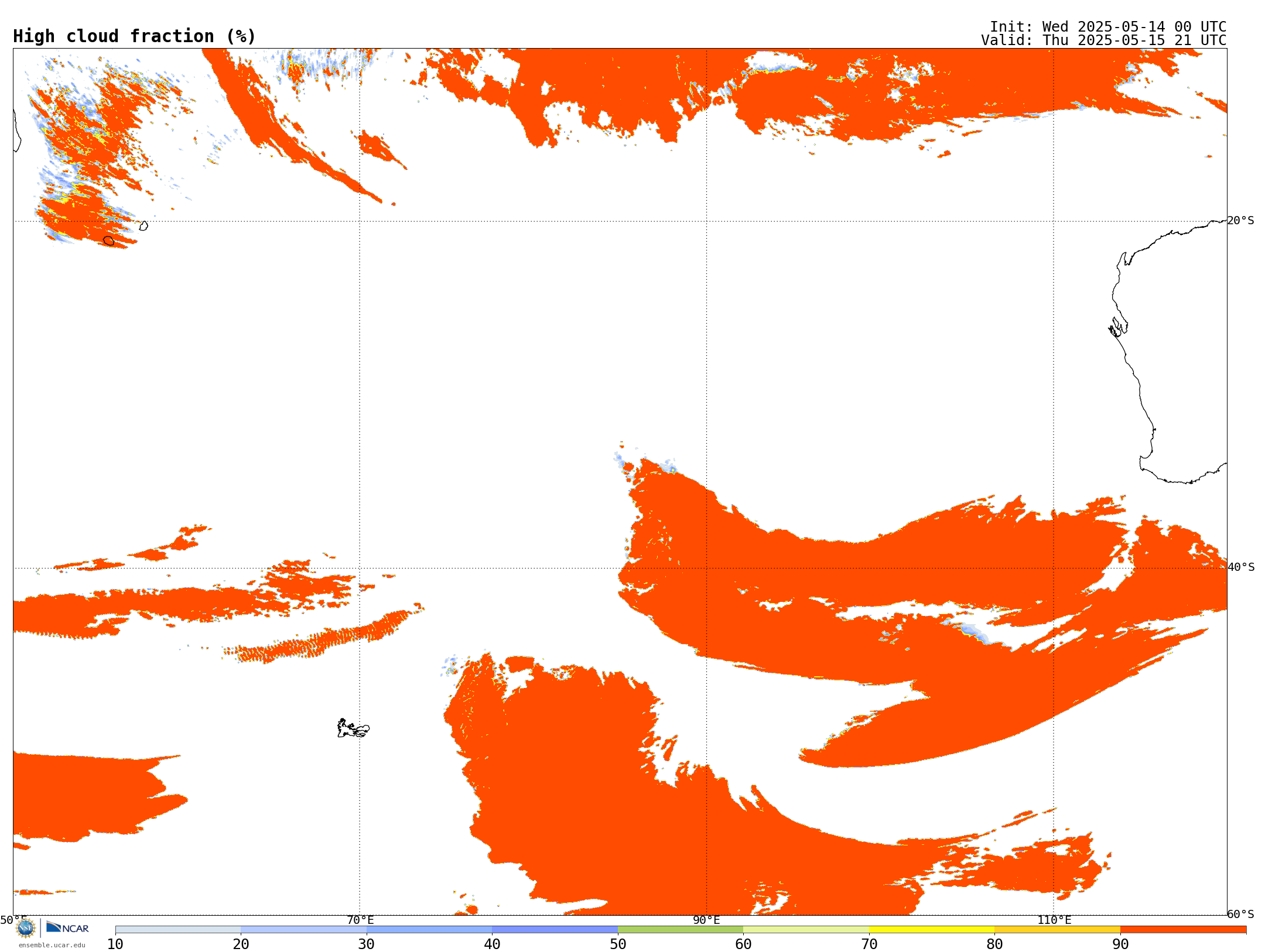Image resolution: width=1265 pixels, height=952 pixels.
Task: Click the 50°E longitude label
Action: pyautogui.click(x=13, y=920)
